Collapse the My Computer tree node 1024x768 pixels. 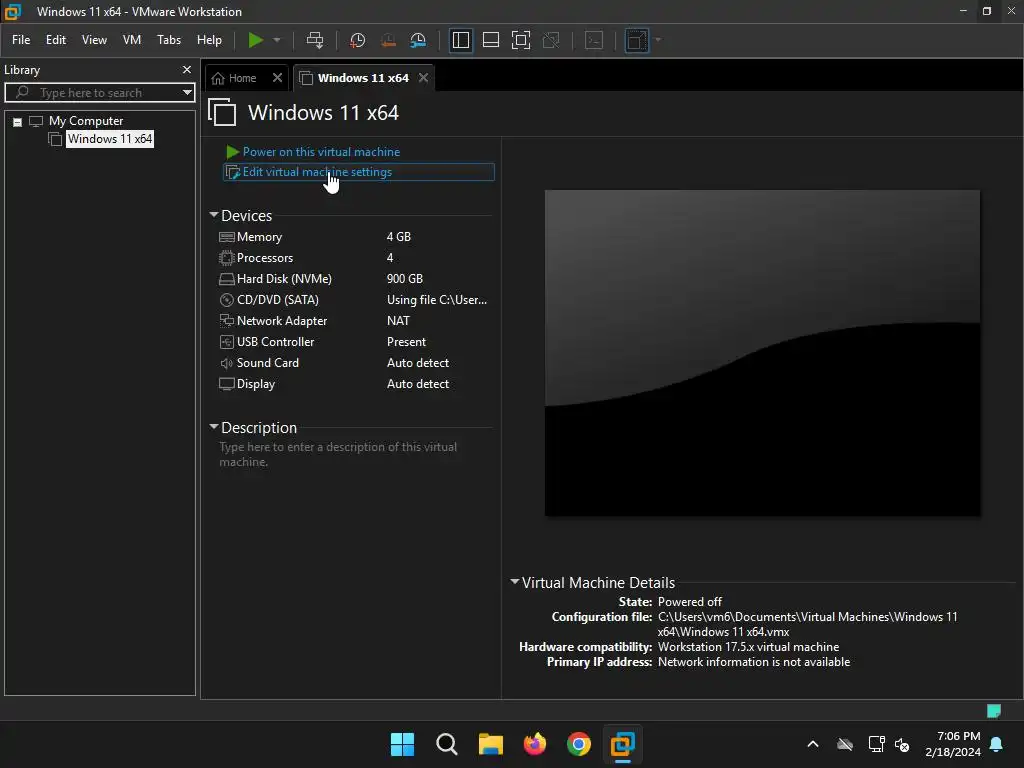[18, 121]
